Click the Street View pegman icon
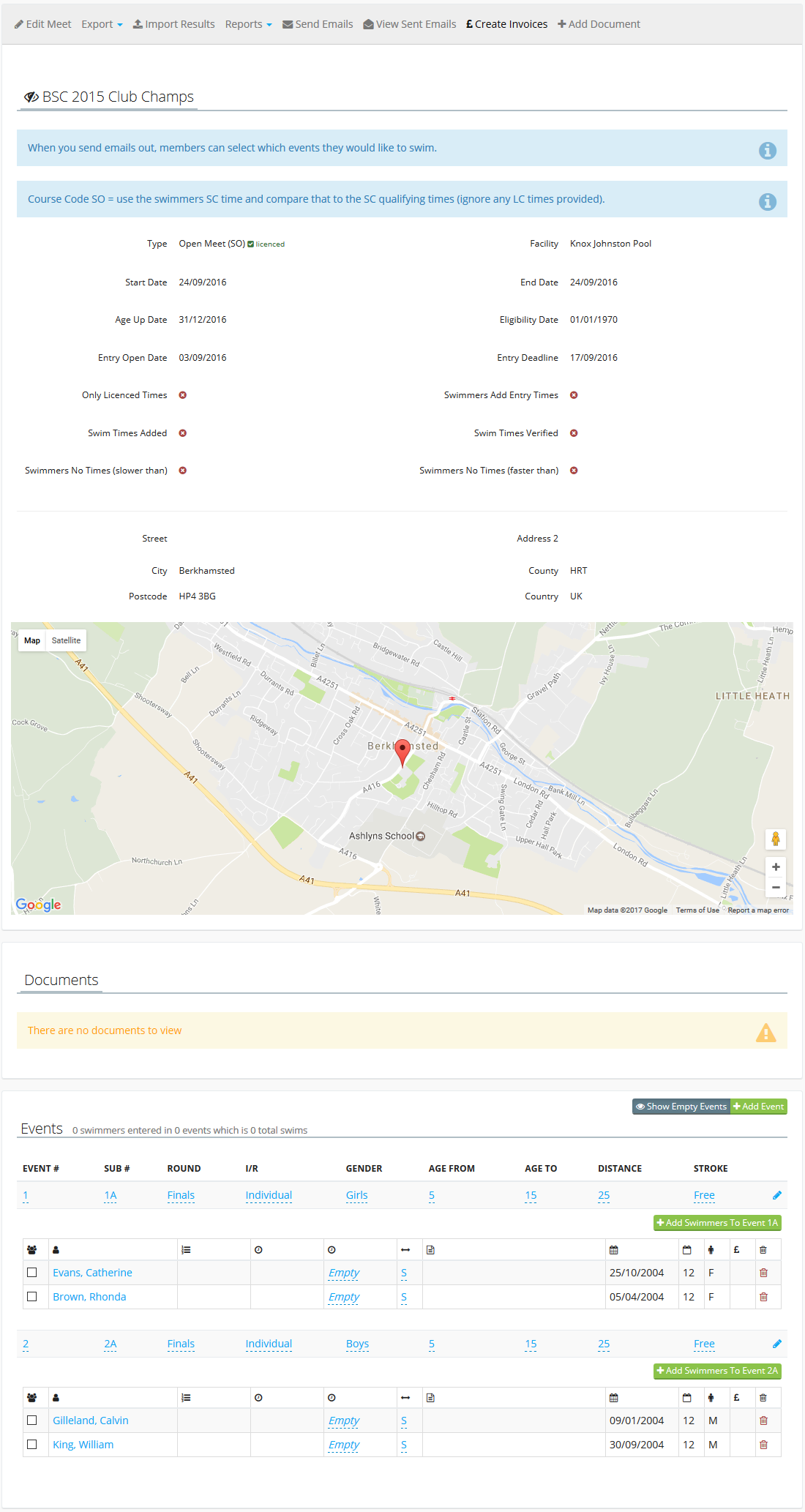The image size is (805, 1512). coord(776,839)
